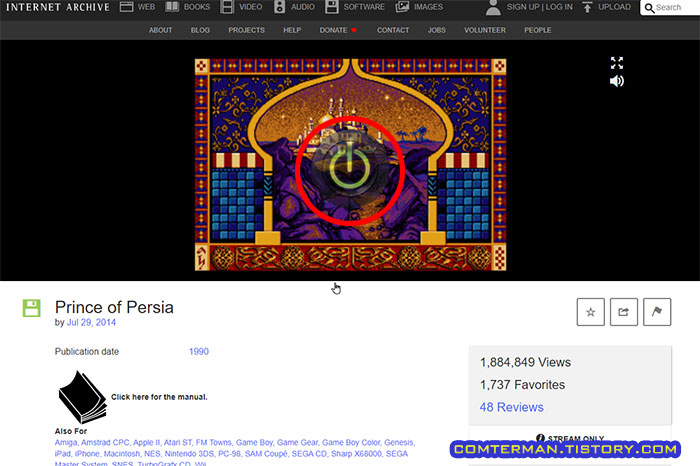Open the user account silhouette icon
This screenshot has width=700, height=466.
click(x=493, y=7)
